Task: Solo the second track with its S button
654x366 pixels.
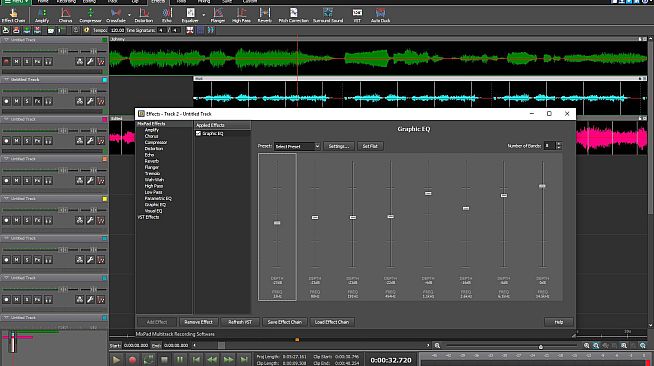Action: (x=27, y=101)
